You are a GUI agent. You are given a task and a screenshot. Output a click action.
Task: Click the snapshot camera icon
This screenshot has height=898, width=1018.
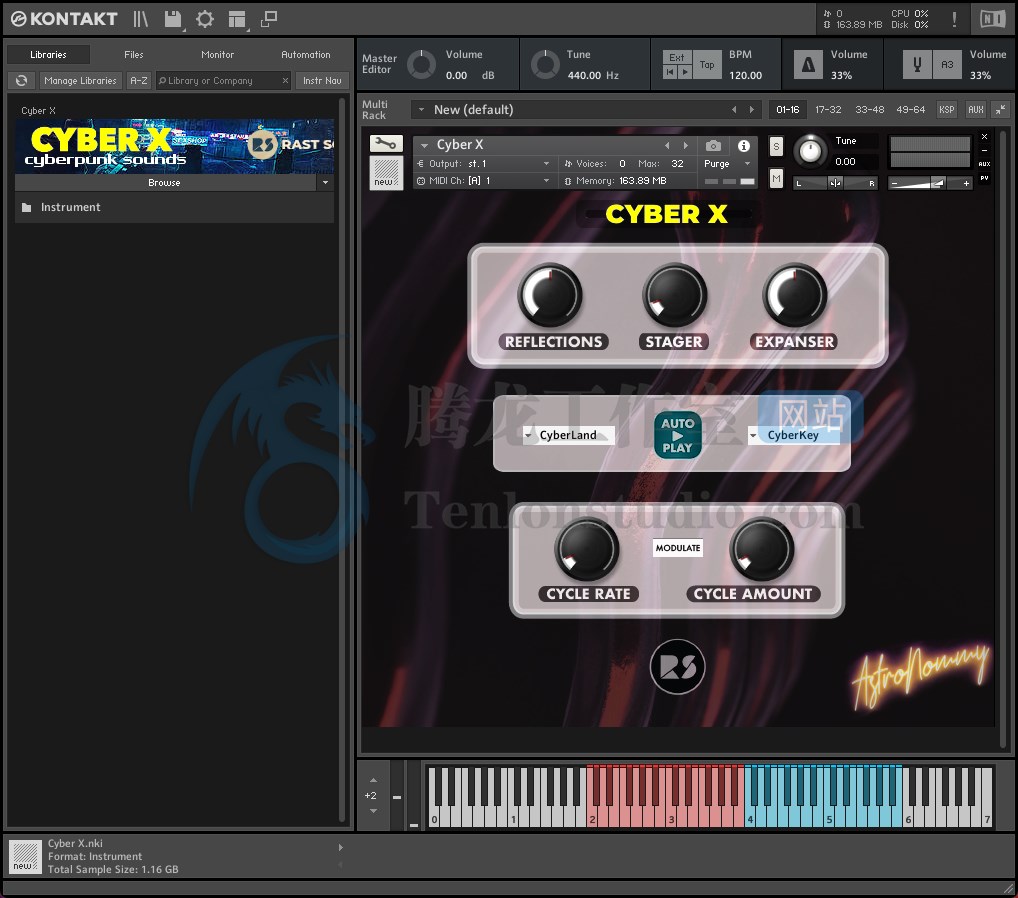coord(713,145)
